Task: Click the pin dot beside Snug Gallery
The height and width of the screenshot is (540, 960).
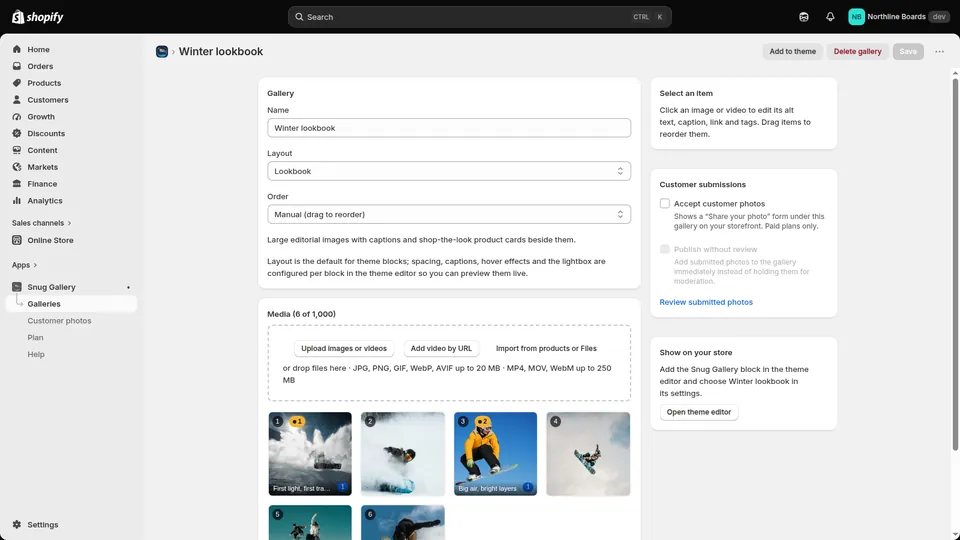Action: click(128, 287)
